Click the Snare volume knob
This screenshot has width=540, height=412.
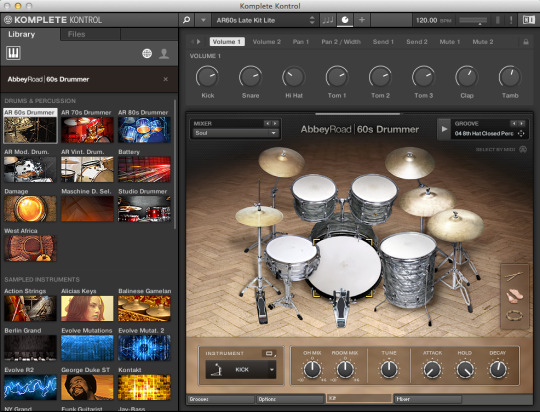pos(250,76)
